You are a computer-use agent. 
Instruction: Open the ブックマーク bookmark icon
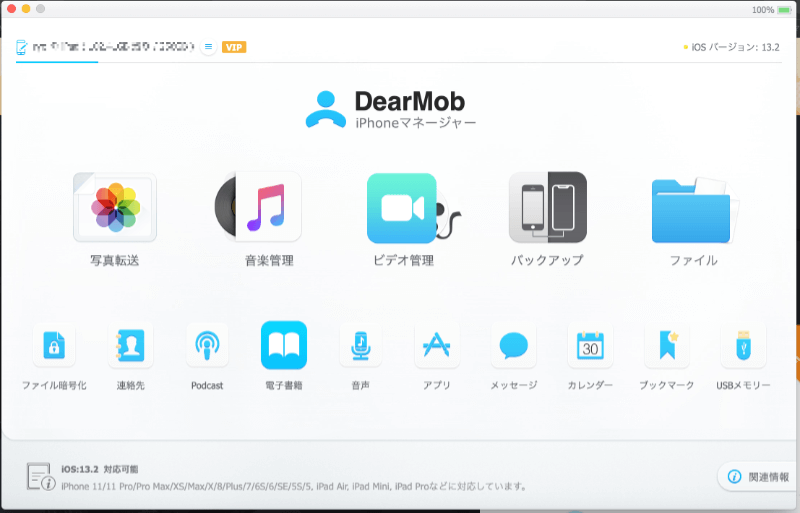tap(667, 346)
